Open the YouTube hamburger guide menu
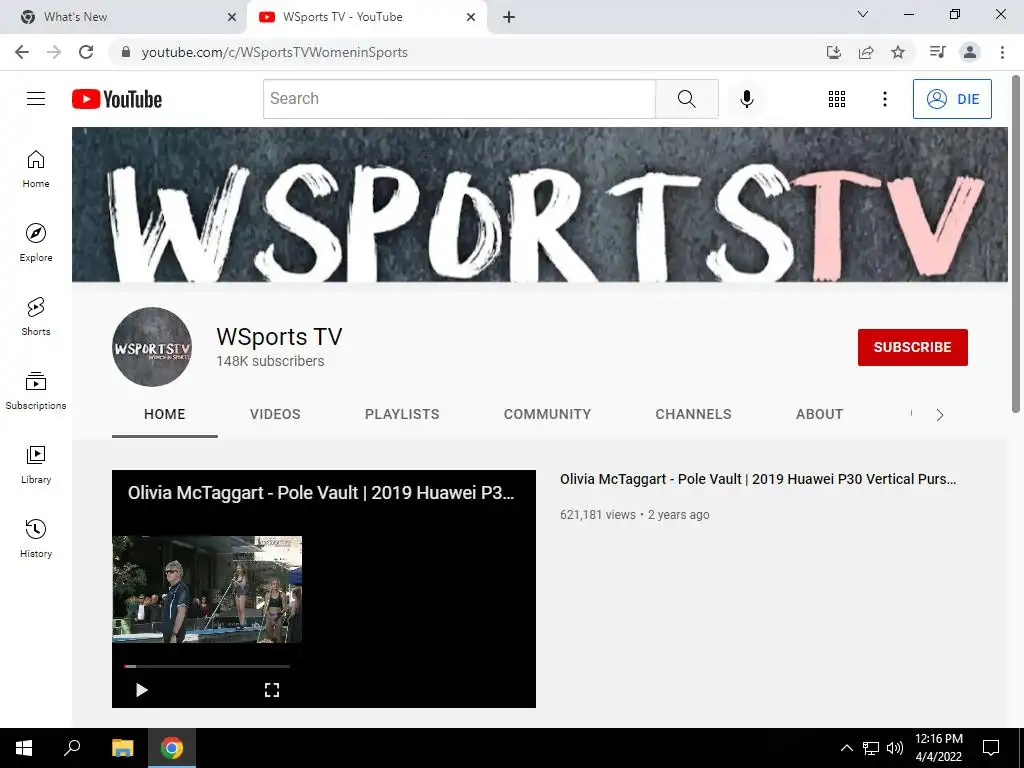The image size is (1024, 768). (x=36, y=99)
